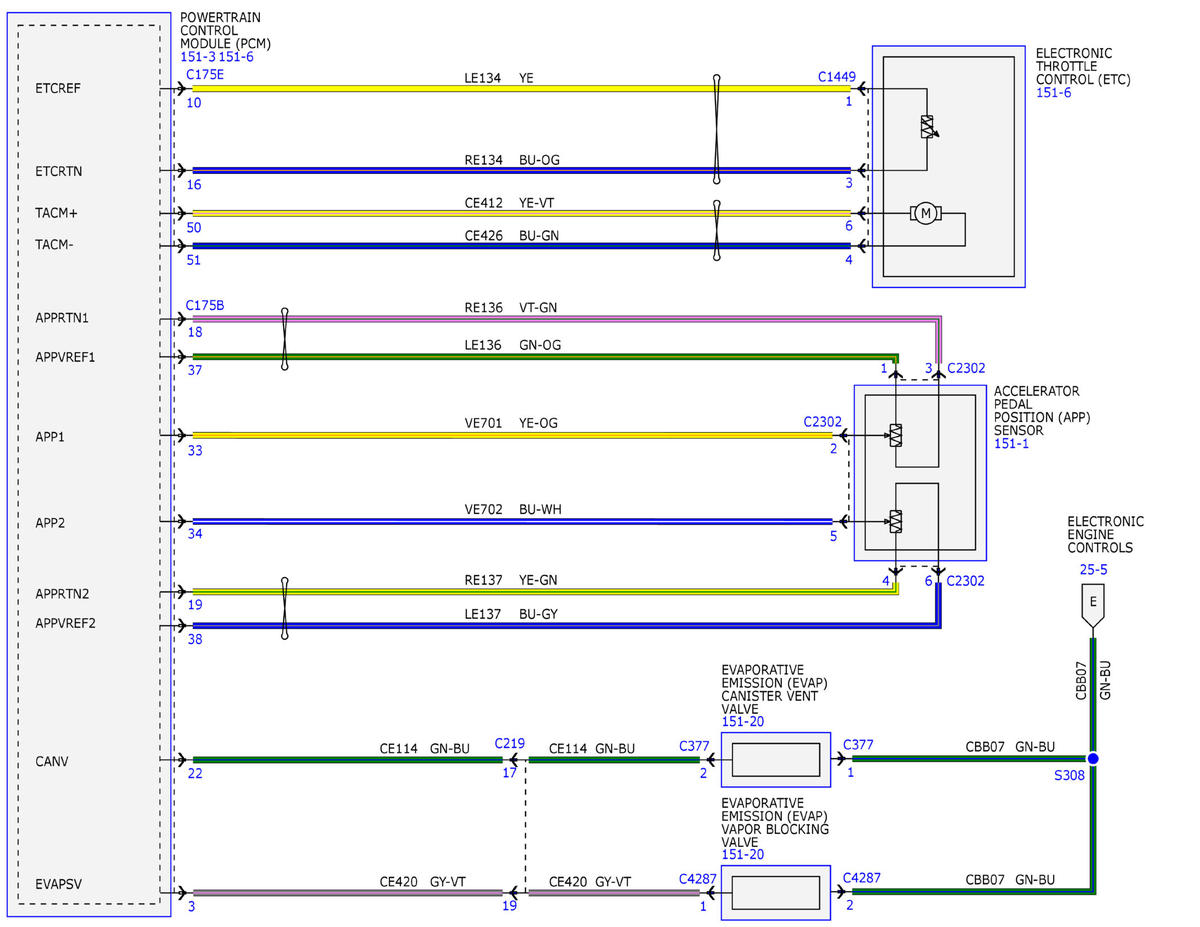Viewport: 1200px width, 927px height.
Task: Select the APPVREF1 signal label
Action: tap(65, 356)
